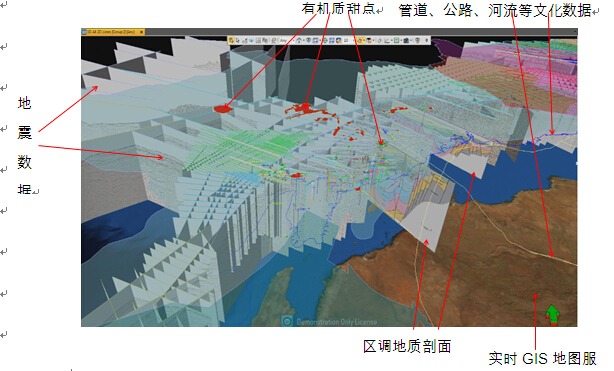Select the arrow pick tool in 3D toolbar
614x371 pixels.
[x=237, y=40]
